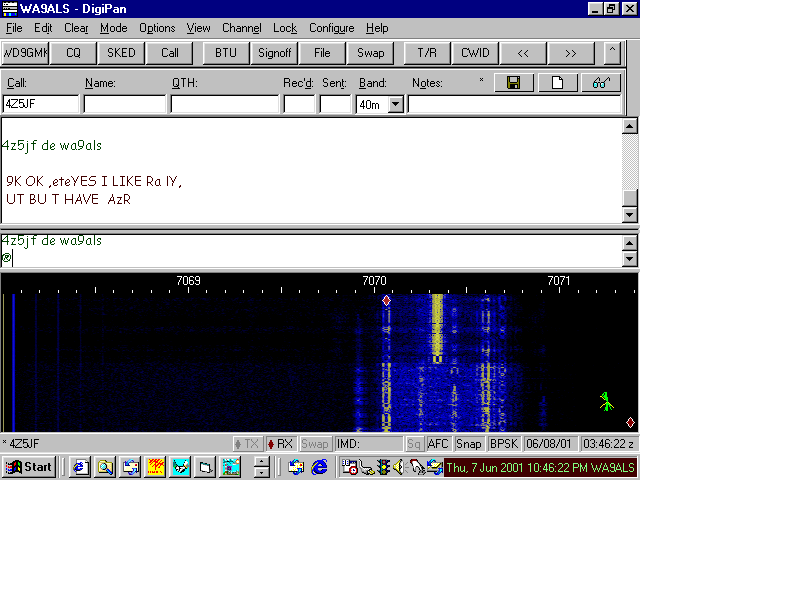Open the Edit menu
The height and width of the screenshot is (600, 800).
[43, 28]
